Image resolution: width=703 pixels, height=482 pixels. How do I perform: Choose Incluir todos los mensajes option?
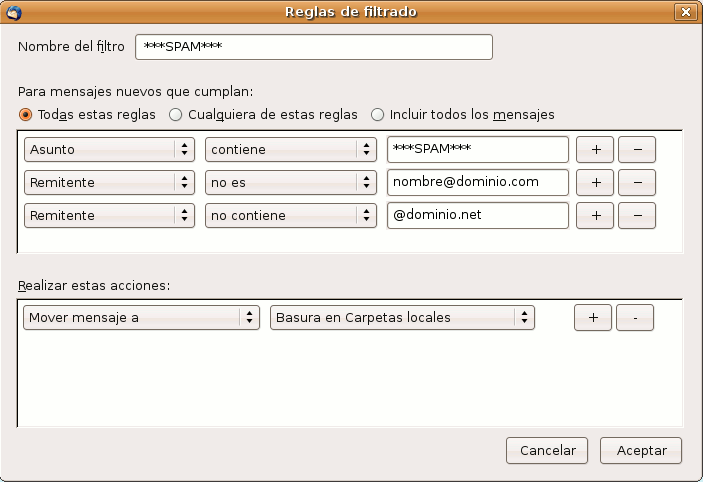click(x=378, y=115)
